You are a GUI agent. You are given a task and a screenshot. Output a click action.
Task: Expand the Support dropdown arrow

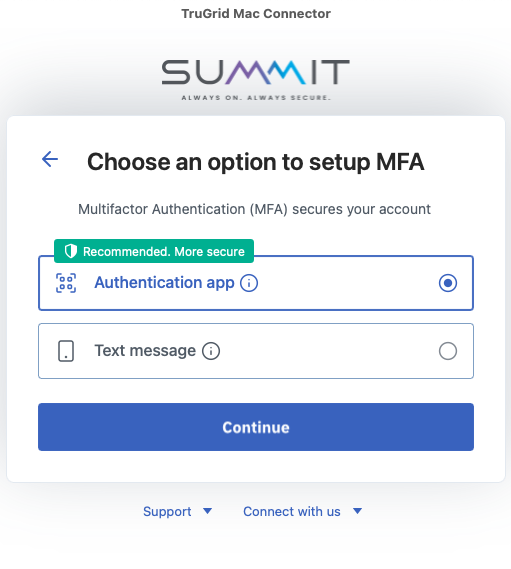[x=208, y=511]
